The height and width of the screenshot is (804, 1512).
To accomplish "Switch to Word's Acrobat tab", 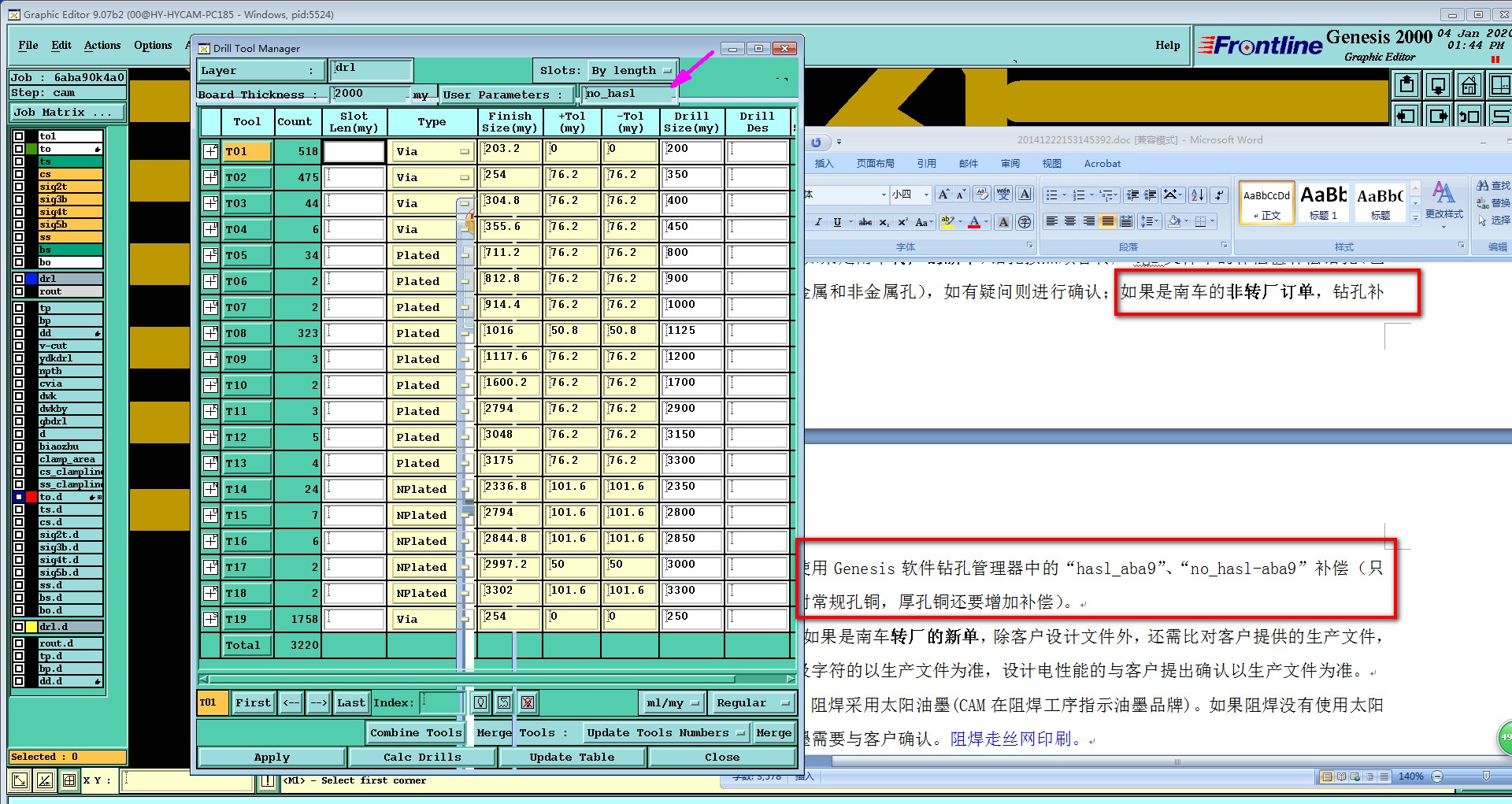I will point(1102,163).
